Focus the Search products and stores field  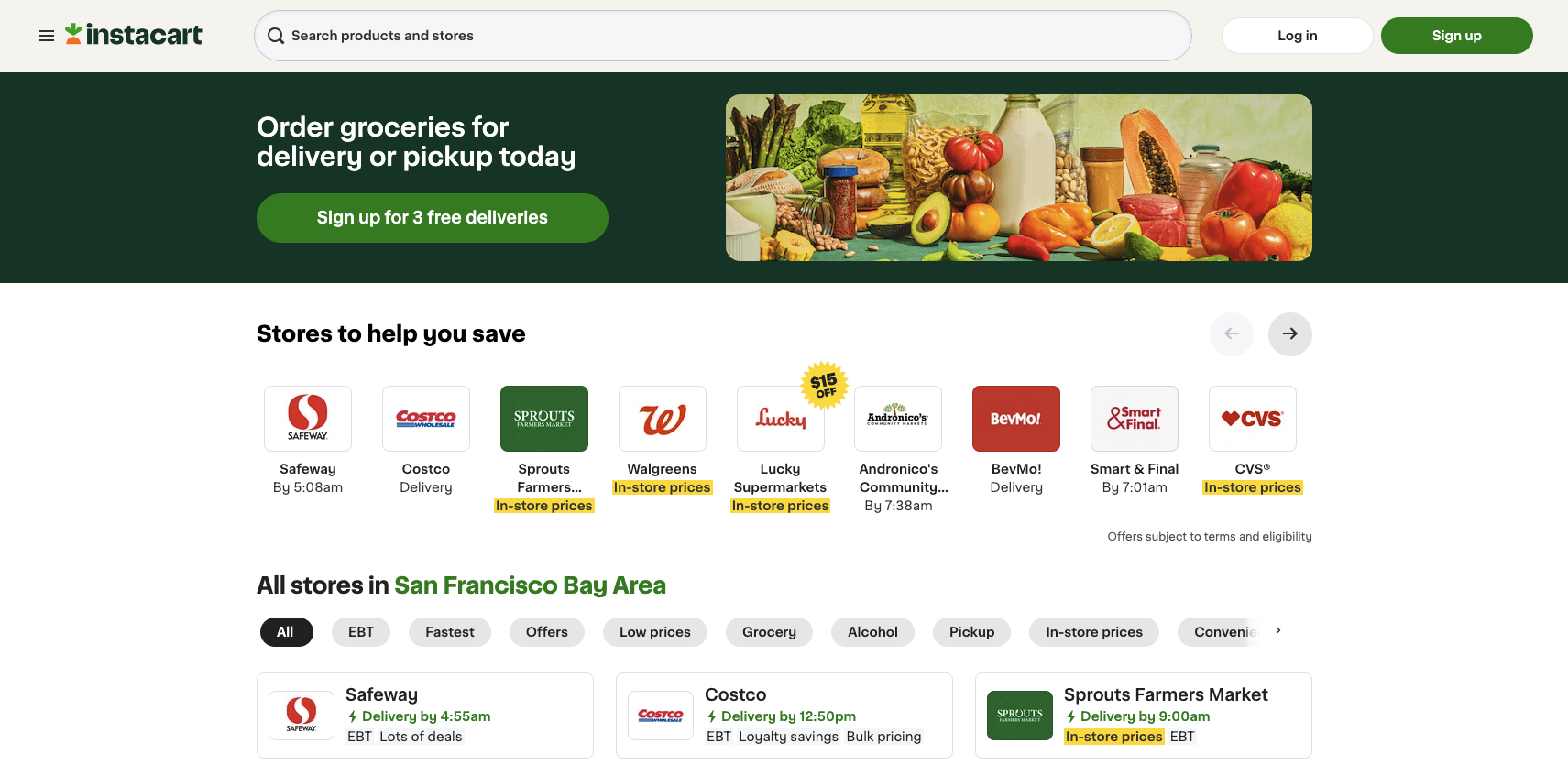click(723, 36)
